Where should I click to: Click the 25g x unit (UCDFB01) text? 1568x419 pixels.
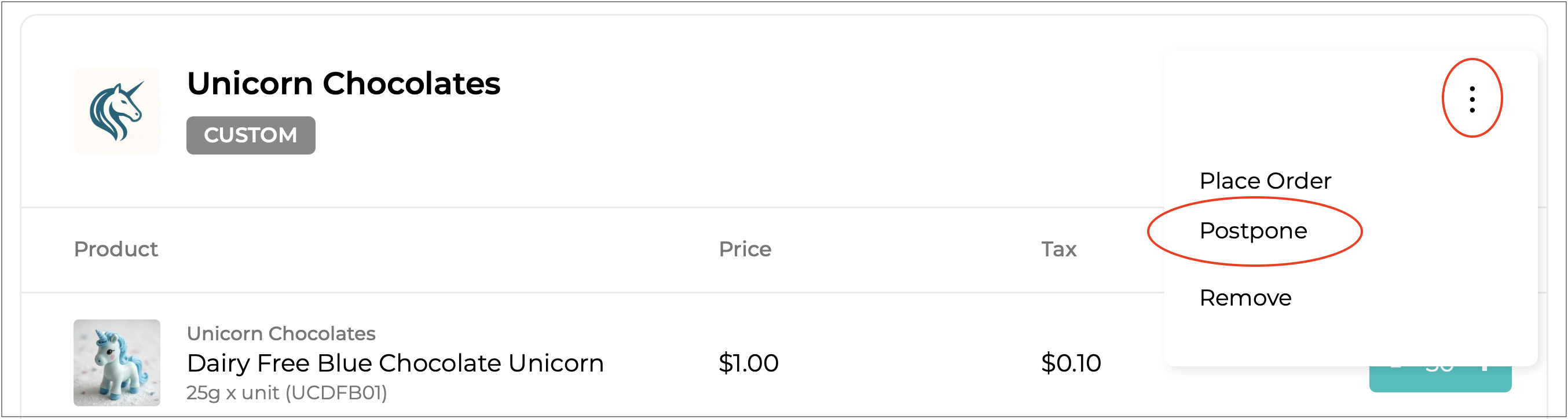coord(286,393)
